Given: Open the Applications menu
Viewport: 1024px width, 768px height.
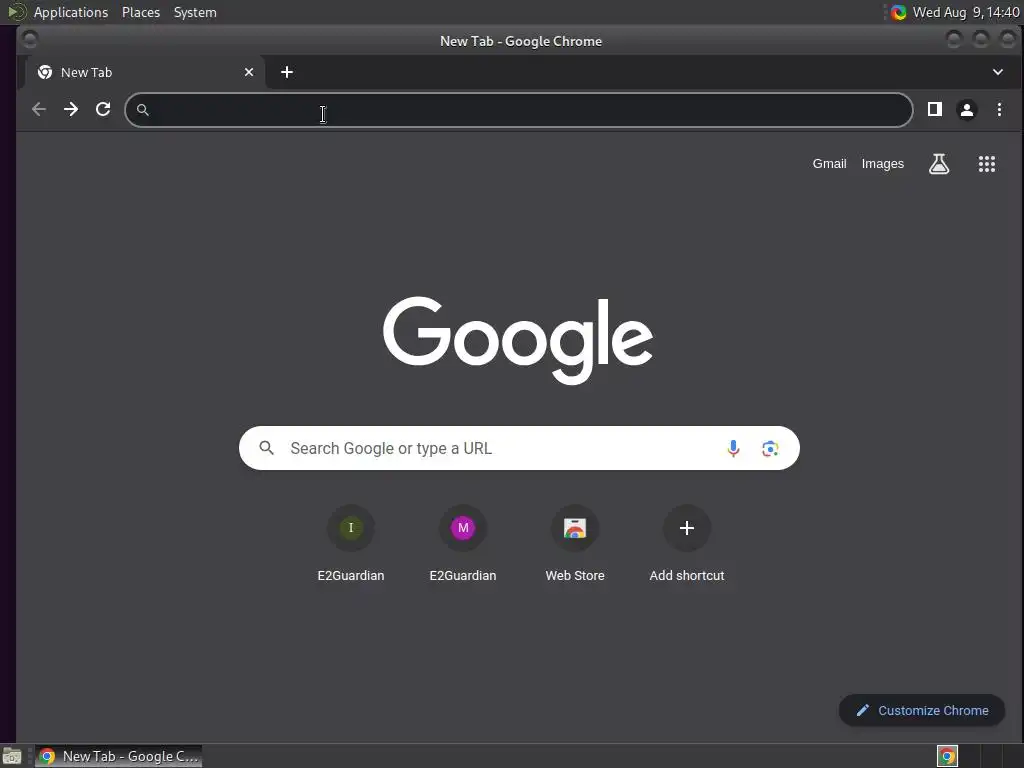Looking at the screenshot, I should click(x=71, y=12).
